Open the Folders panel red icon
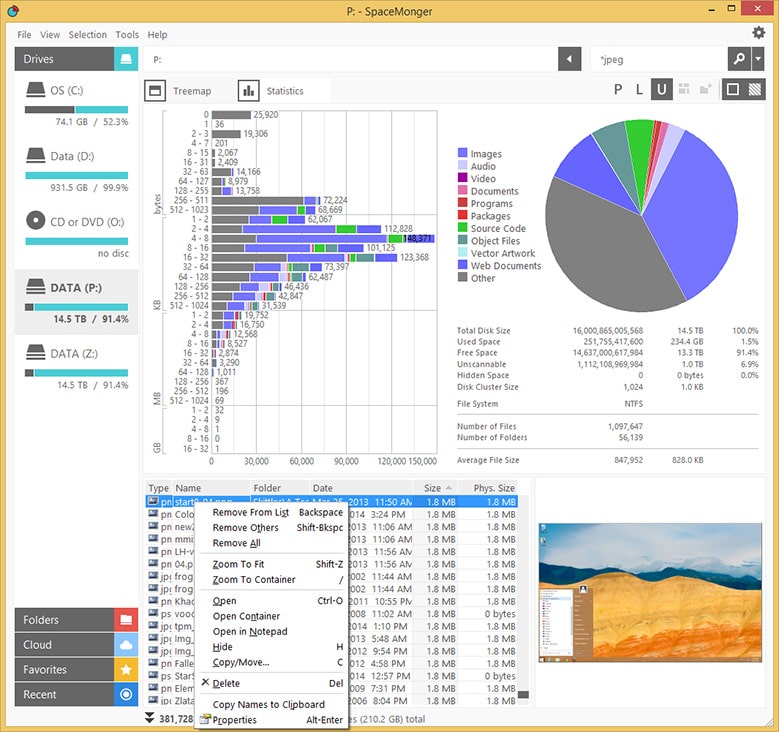779x732 pixels. tap(126, 620)
